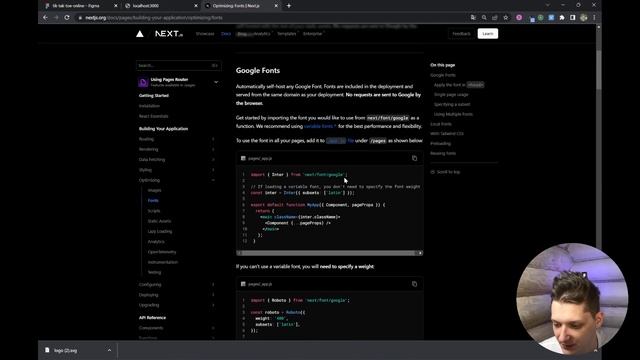
Task: Open OpenTelemetry in sidebar
Action: click(x=162, y=252)
